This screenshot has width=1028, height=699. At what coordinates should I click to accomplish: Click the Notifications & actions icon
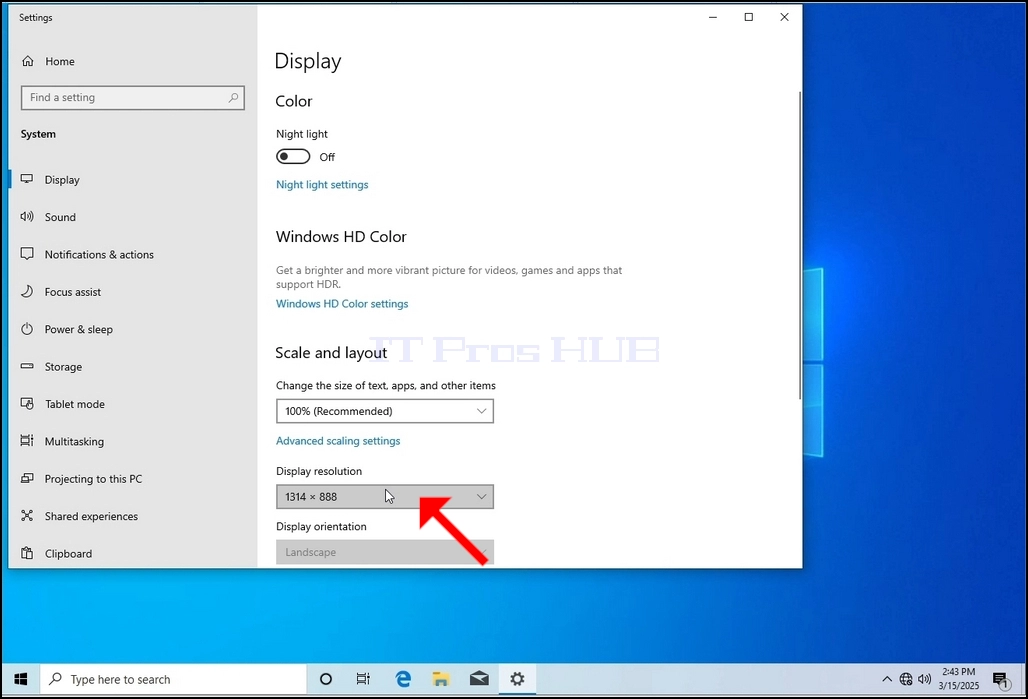tap(27, 254)
